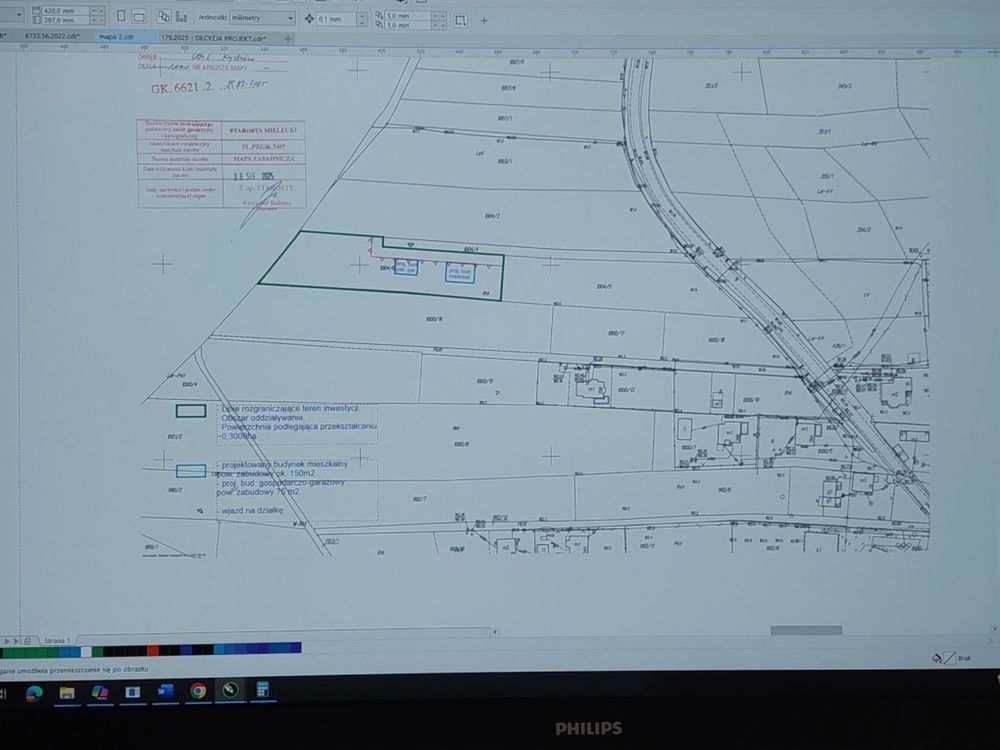Open the page size preset dropdown arrow
Image resolution: width=1000 pixels, height=750 pixels.
click(18, 13)
